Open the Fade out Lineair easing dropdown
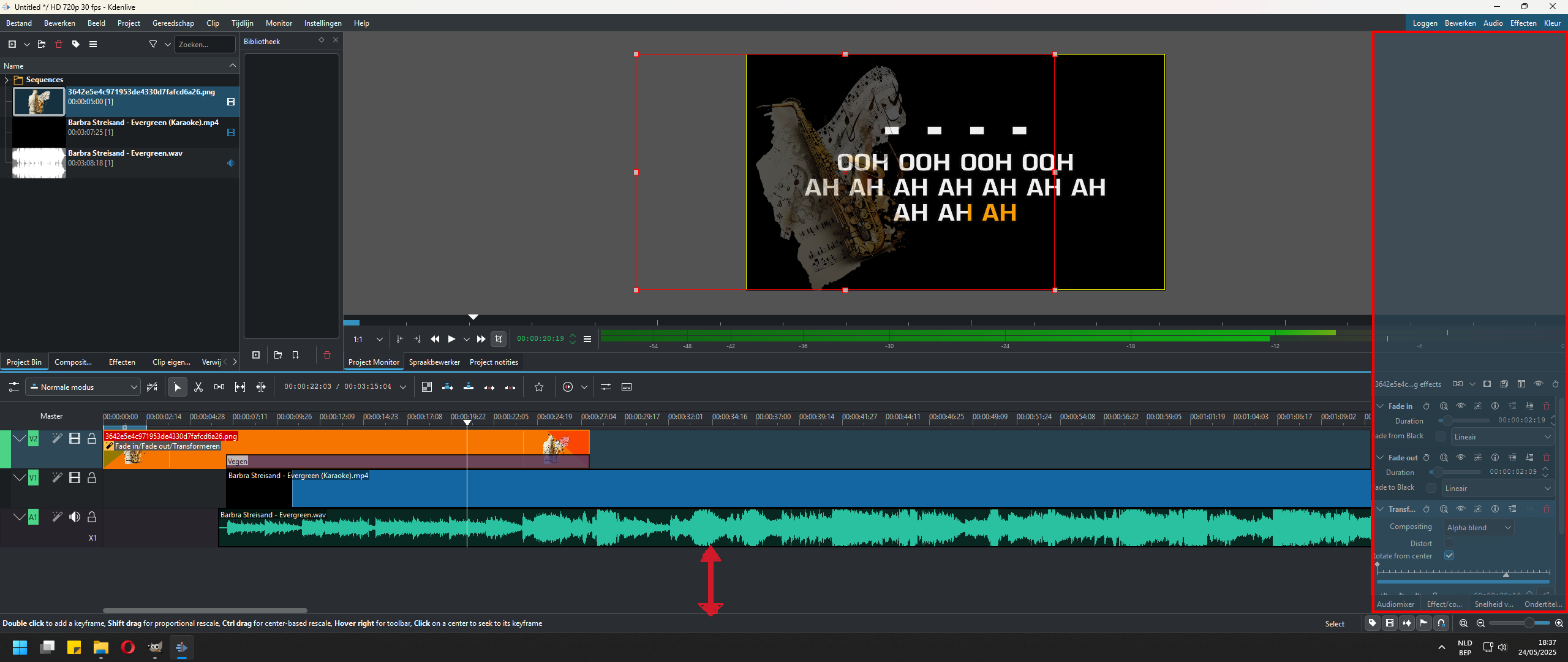 tap(1498, 488)
